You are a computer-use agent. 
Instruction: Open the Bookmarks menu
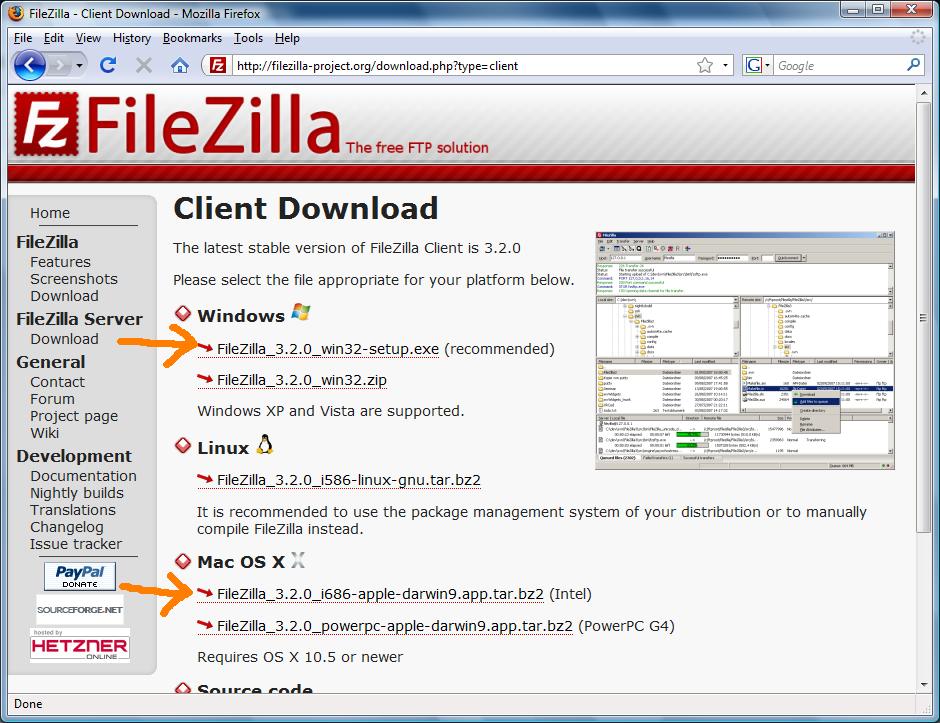[192, 38]
